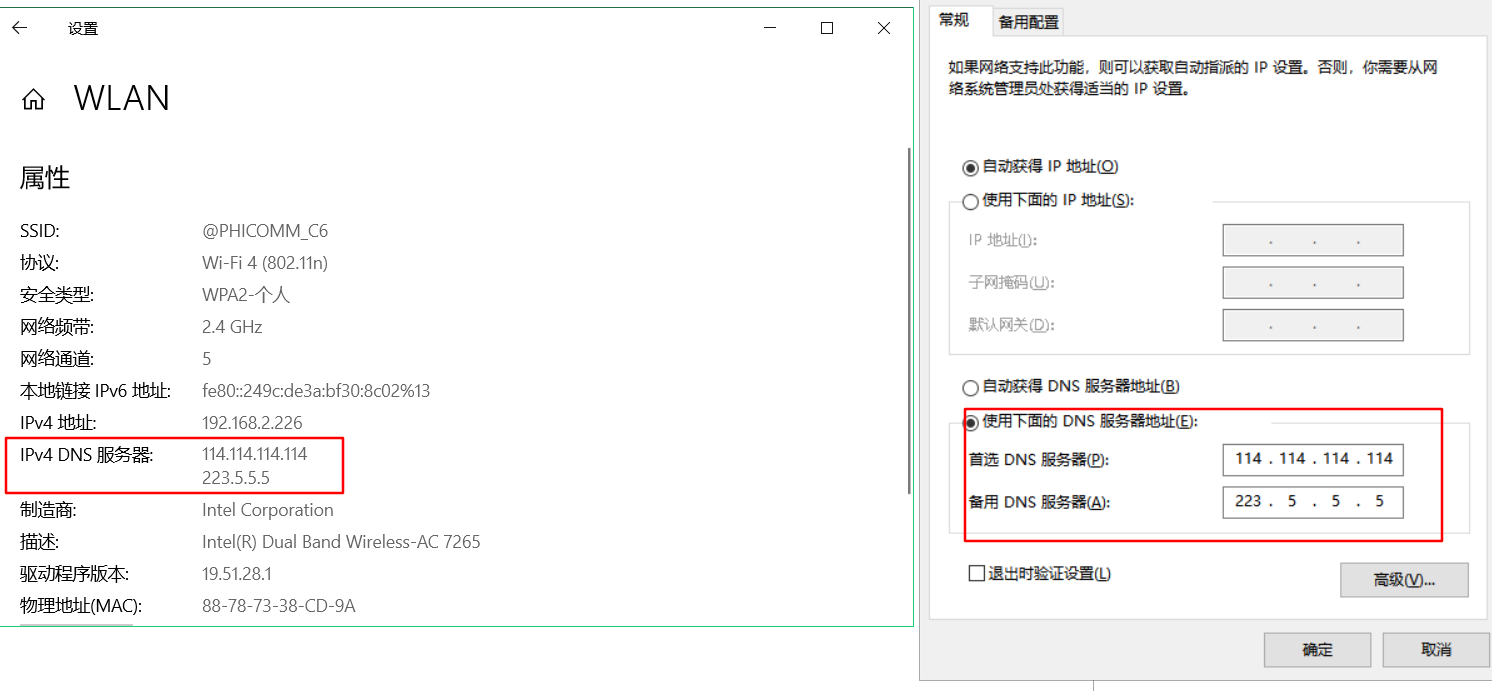Select the SSID value @PHICOMM_C6
This screenshot has height=691, width=1492.
[265, 231]
